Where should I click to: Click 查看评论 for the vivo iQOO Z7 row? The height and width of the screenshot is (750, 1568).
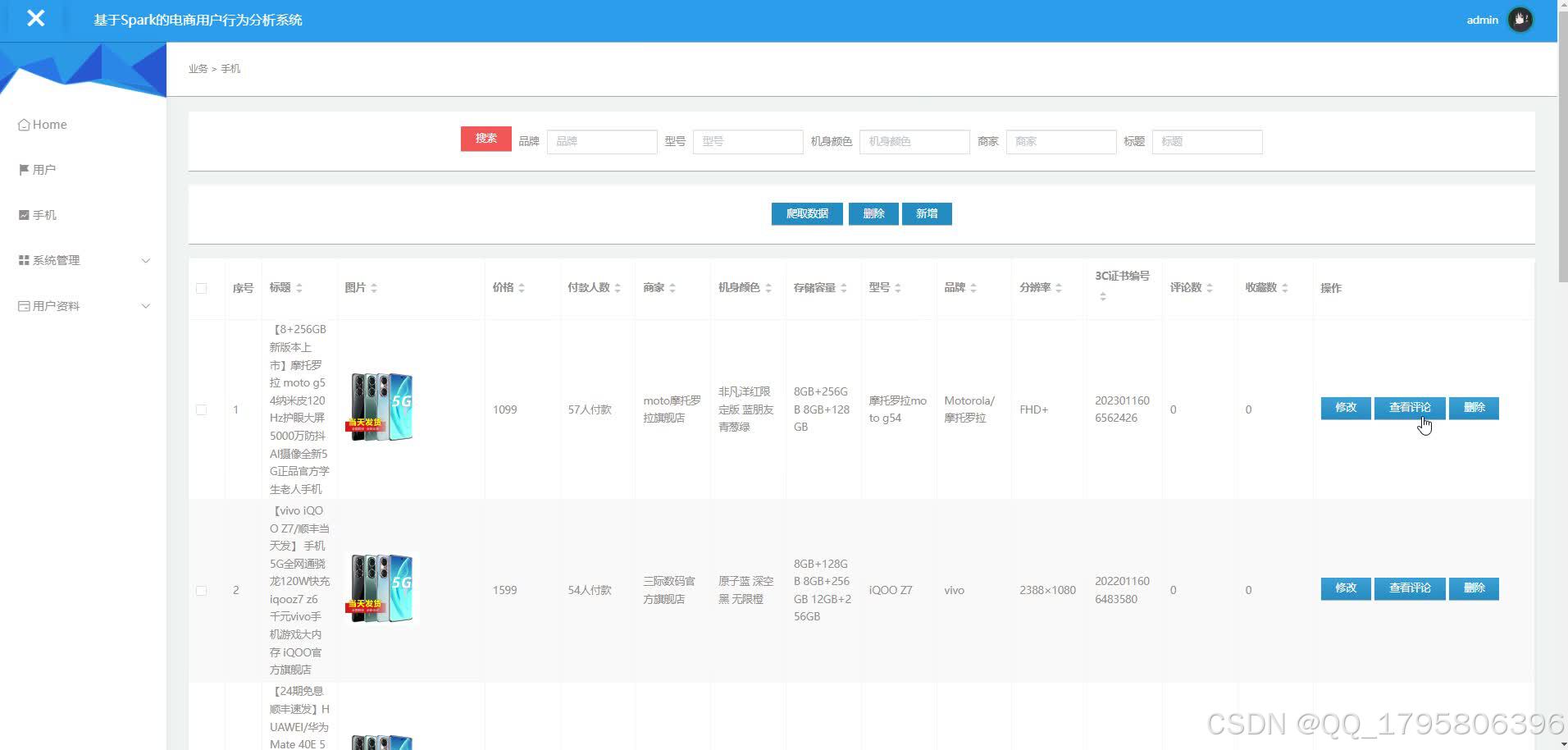coord(1410,588)
